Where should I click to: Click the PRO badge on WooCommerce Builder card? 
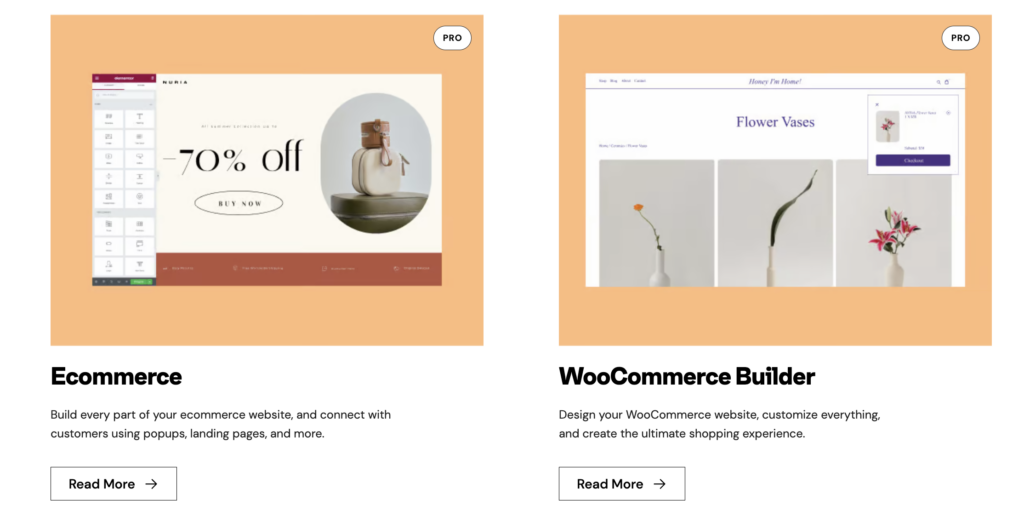click(960, 38)
